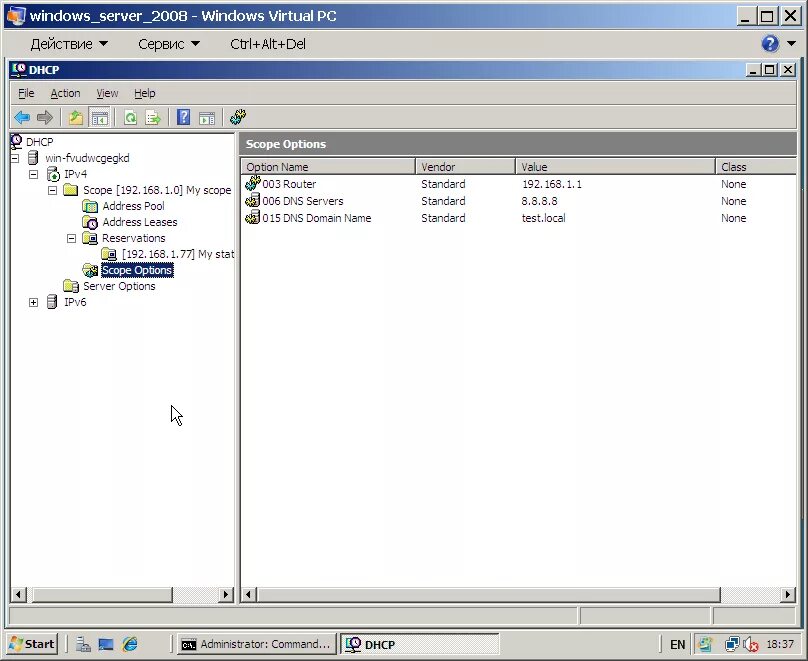Collapse the Reservations tree node
Screen dimensions: 808x661
coord(72,239)
